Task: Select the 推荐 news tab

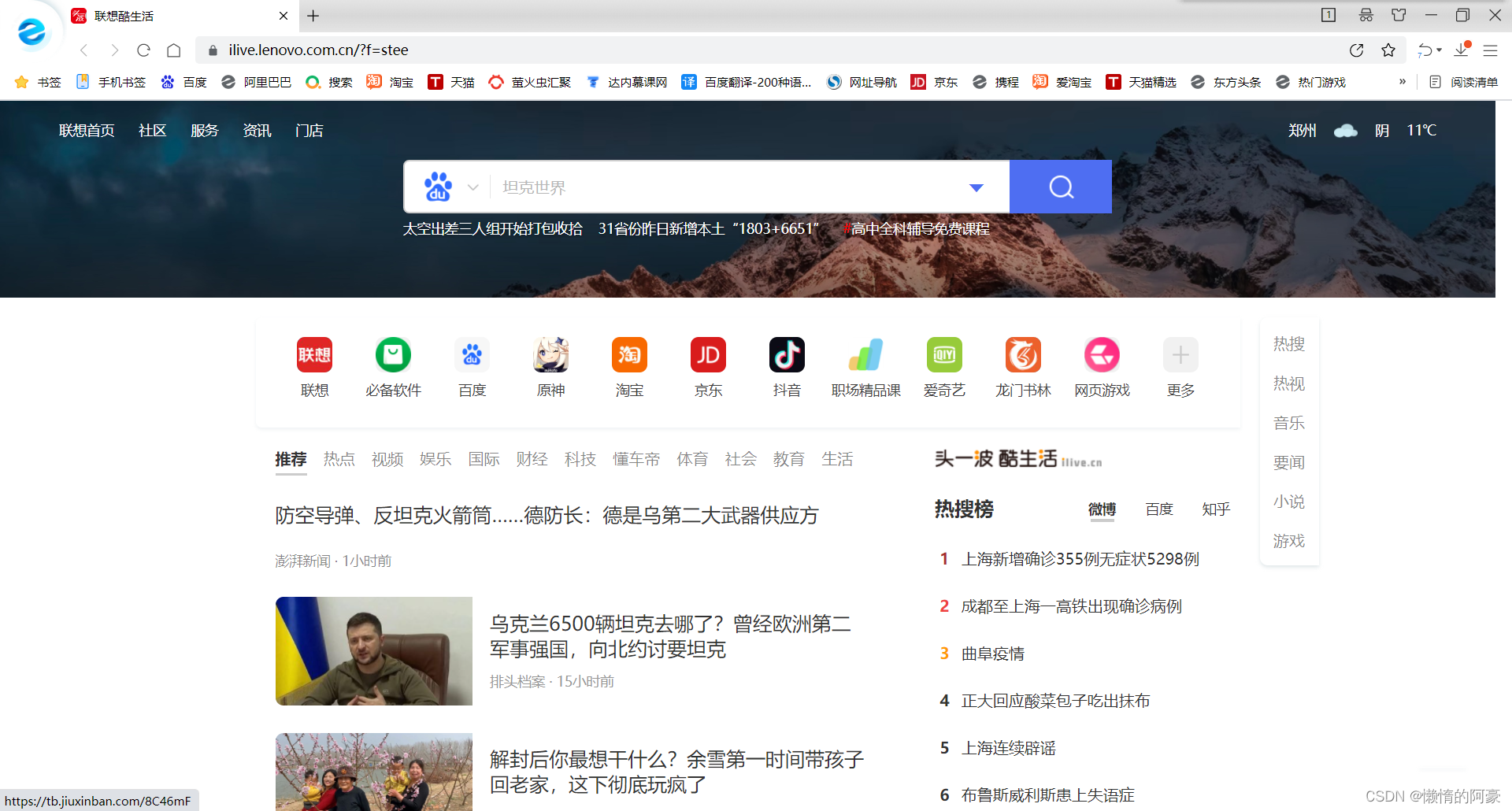Action: pos(291,459)
